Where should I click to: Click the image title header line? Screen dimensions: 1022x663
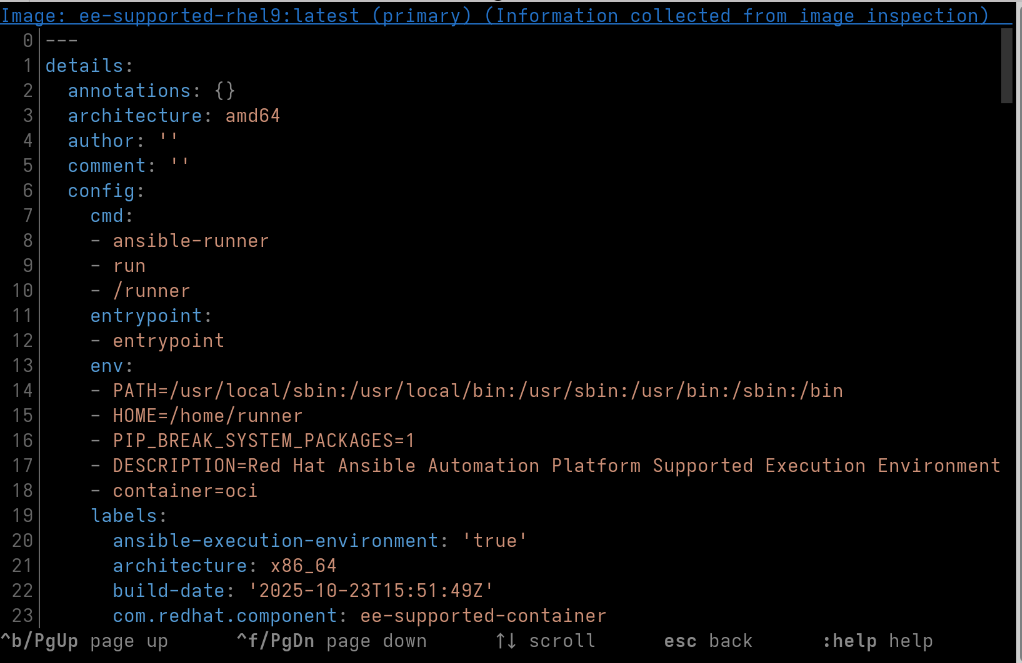(495, 15)
